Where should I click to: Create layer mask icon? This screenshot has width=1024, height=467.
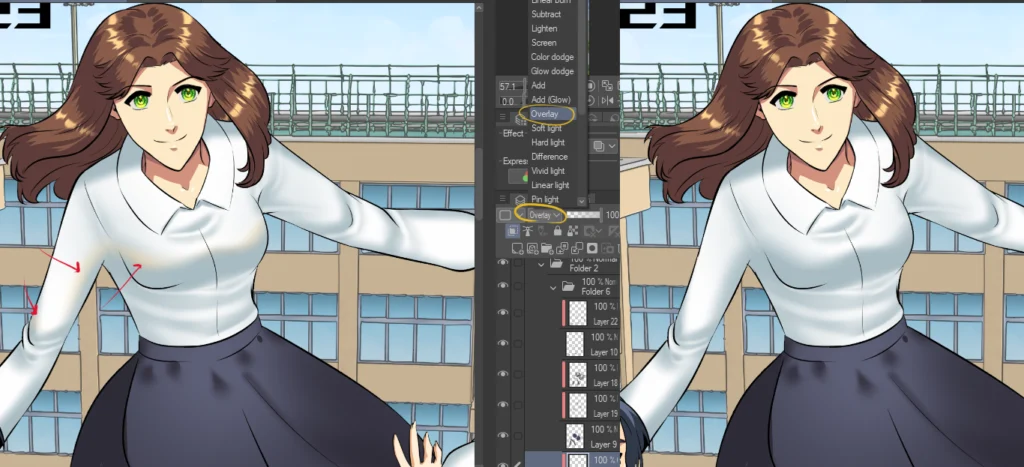(592, 248)
